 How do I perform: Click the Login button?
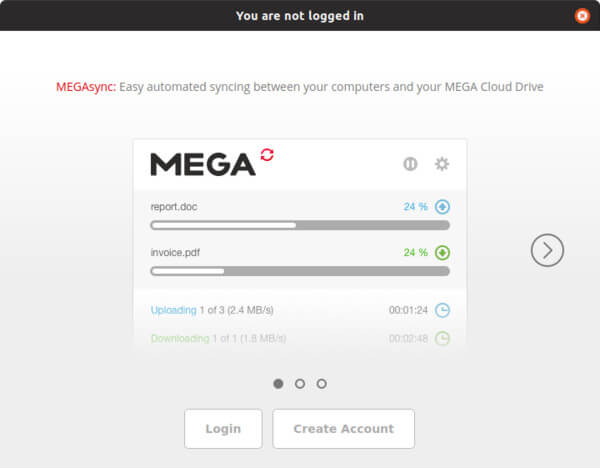pos(223,429)
